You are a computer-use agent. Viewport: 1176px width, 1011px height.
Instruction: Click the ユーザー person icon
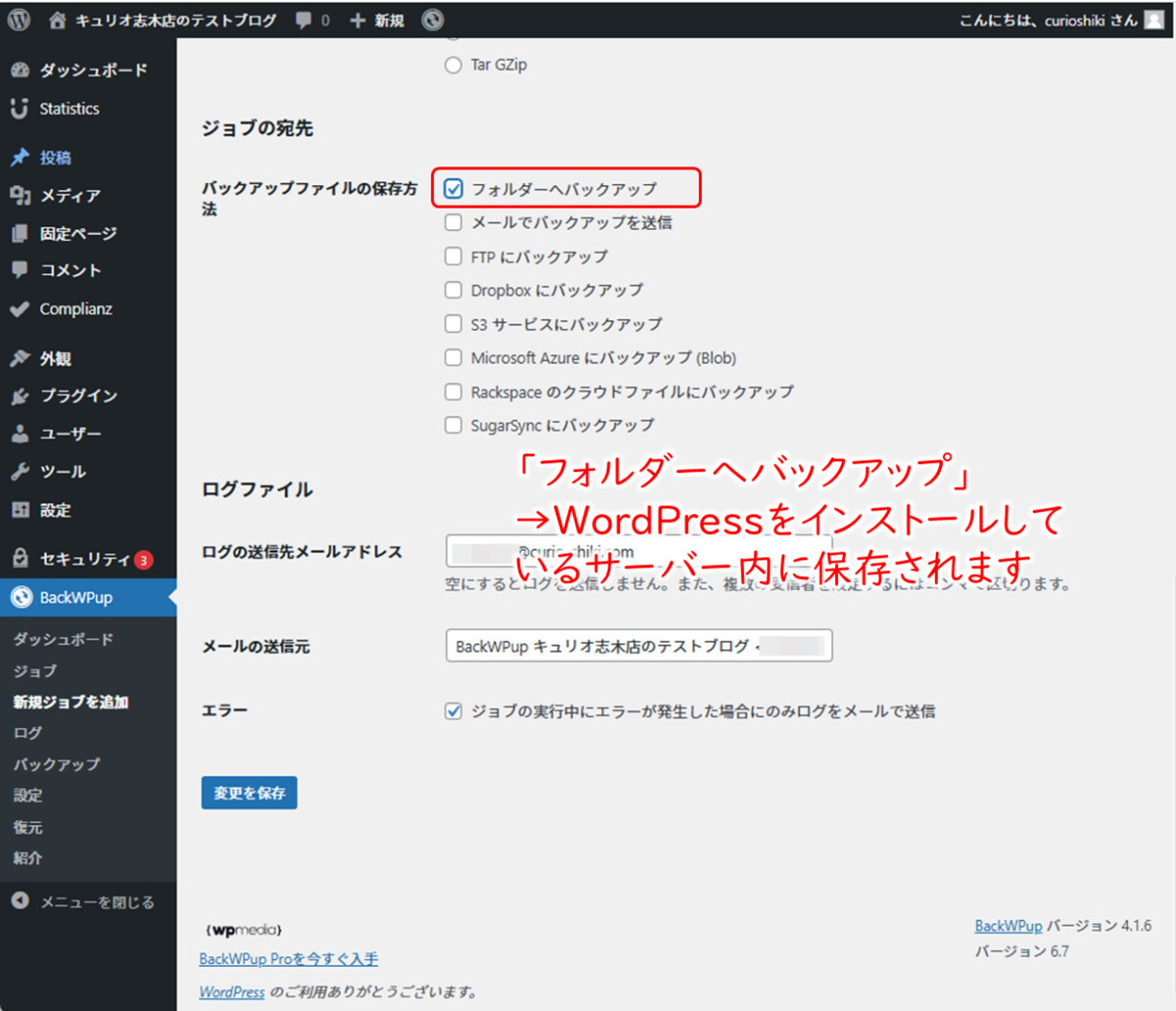point(20,434)
